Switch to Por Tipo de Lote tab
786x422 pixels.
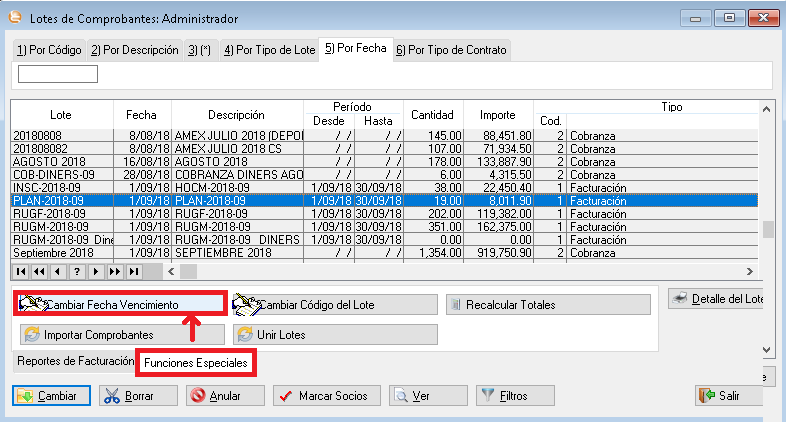pos(268,50)
